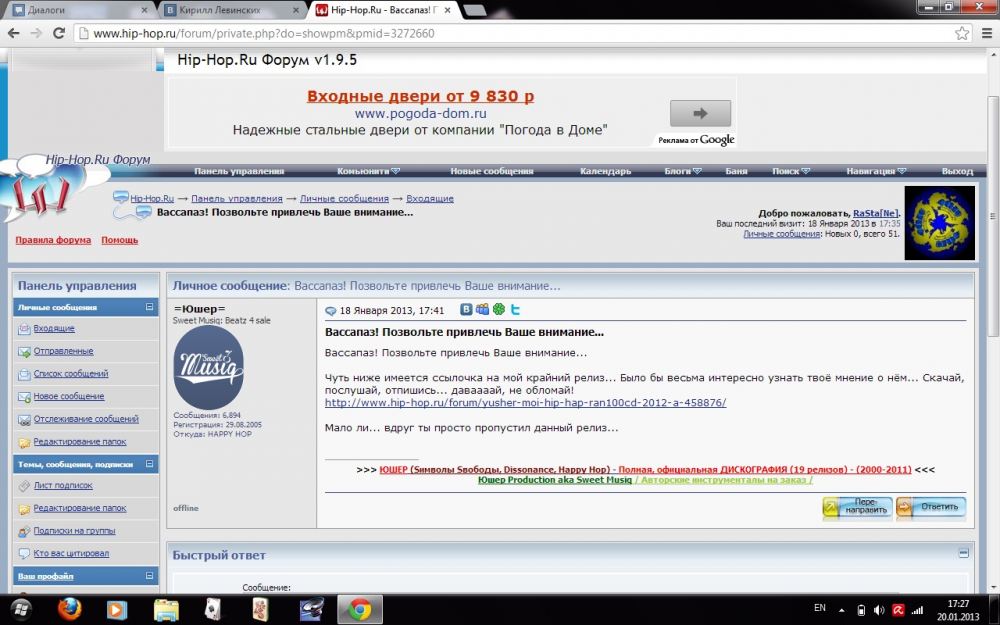Open Календарь in the forum navbar

point(605,171)
